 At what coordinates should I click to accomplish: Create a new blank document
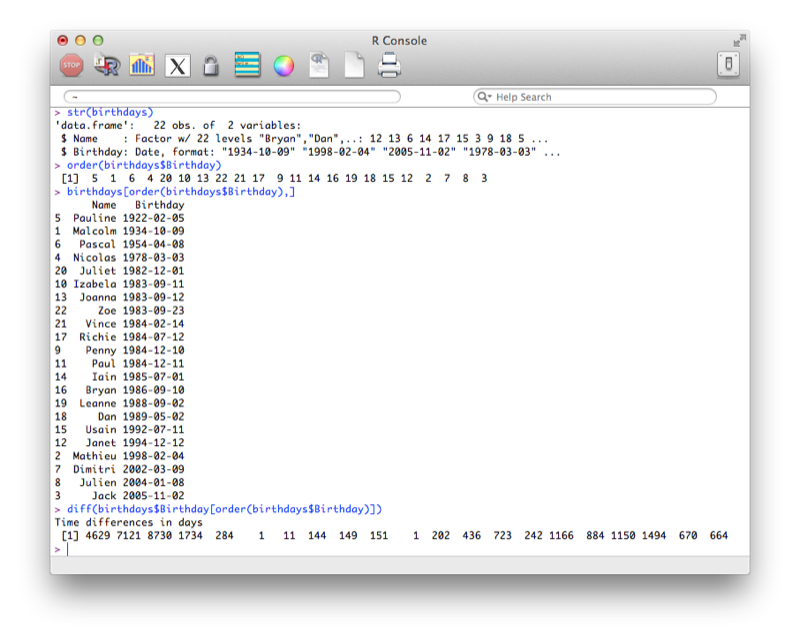click(x=354, y=65)
